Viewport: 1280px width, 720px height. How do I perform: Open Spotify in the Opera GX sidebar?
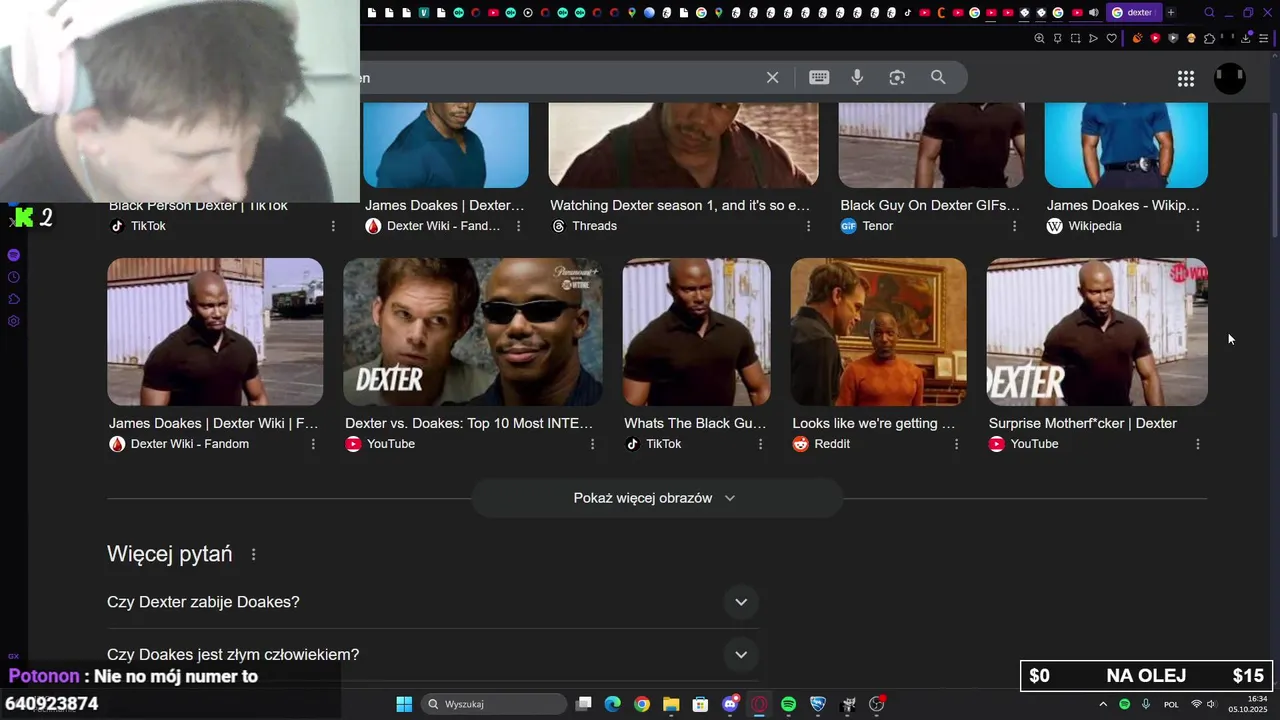pos(14,255)
